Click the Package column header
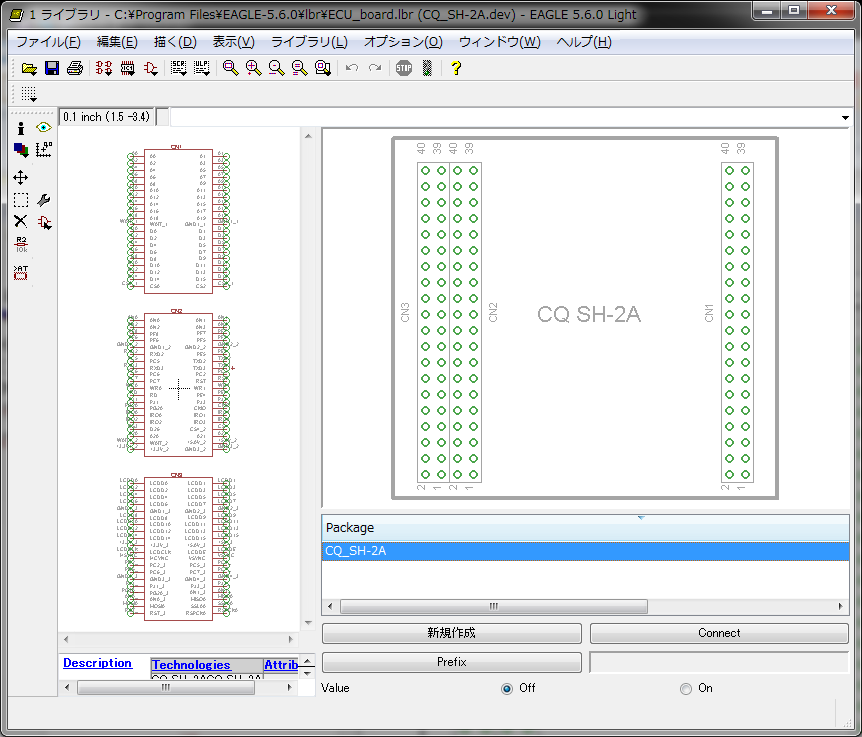Image resolution: width=862 pixels, height=737 pixels. click(585, 528)
